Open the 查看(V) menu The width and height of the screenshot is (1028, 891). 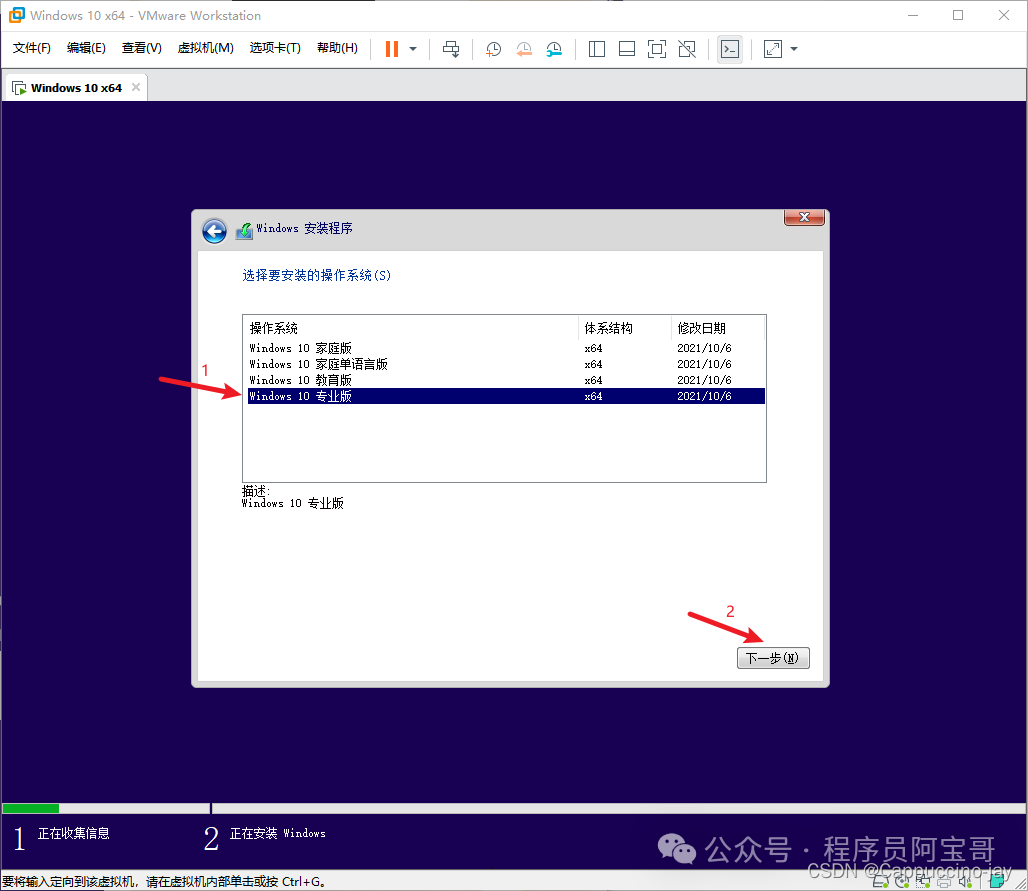pyautogui.click(x=142, y=48)
